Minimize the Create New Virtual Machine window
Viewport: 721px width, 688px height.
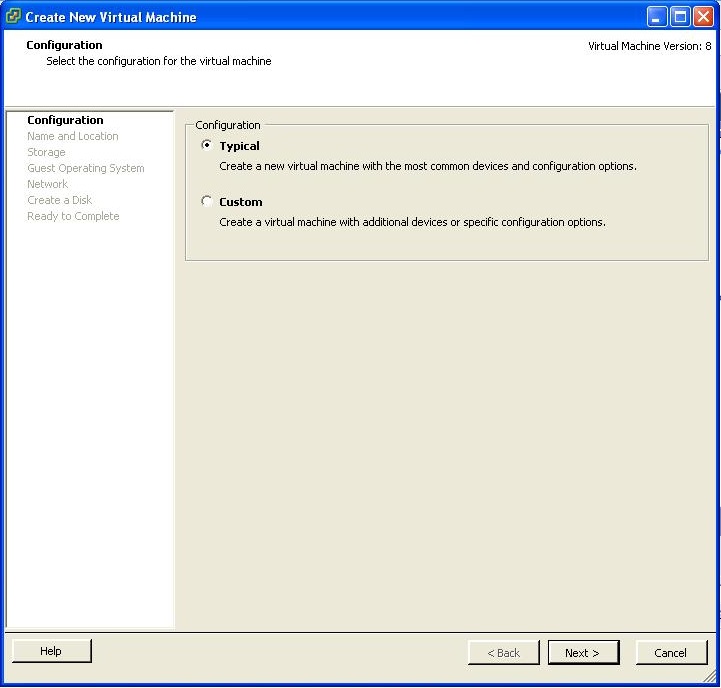point(657,16)
